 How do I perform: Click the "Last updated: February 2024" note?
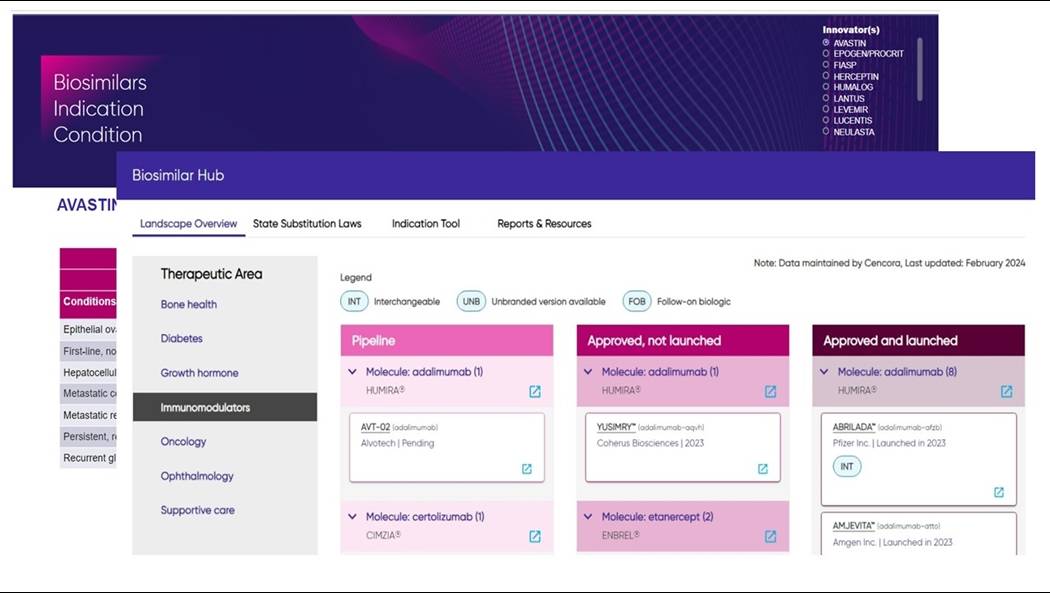(965, 263)
